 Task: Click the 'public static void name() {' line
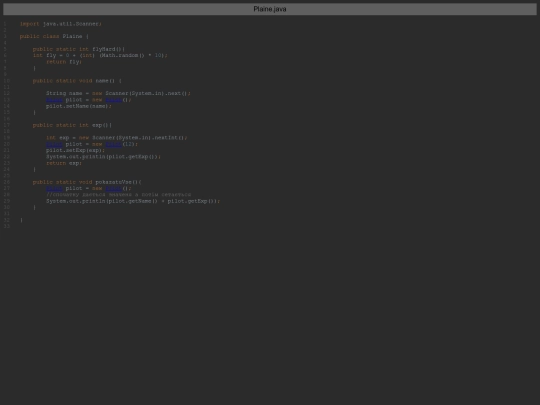pos(77,81)
